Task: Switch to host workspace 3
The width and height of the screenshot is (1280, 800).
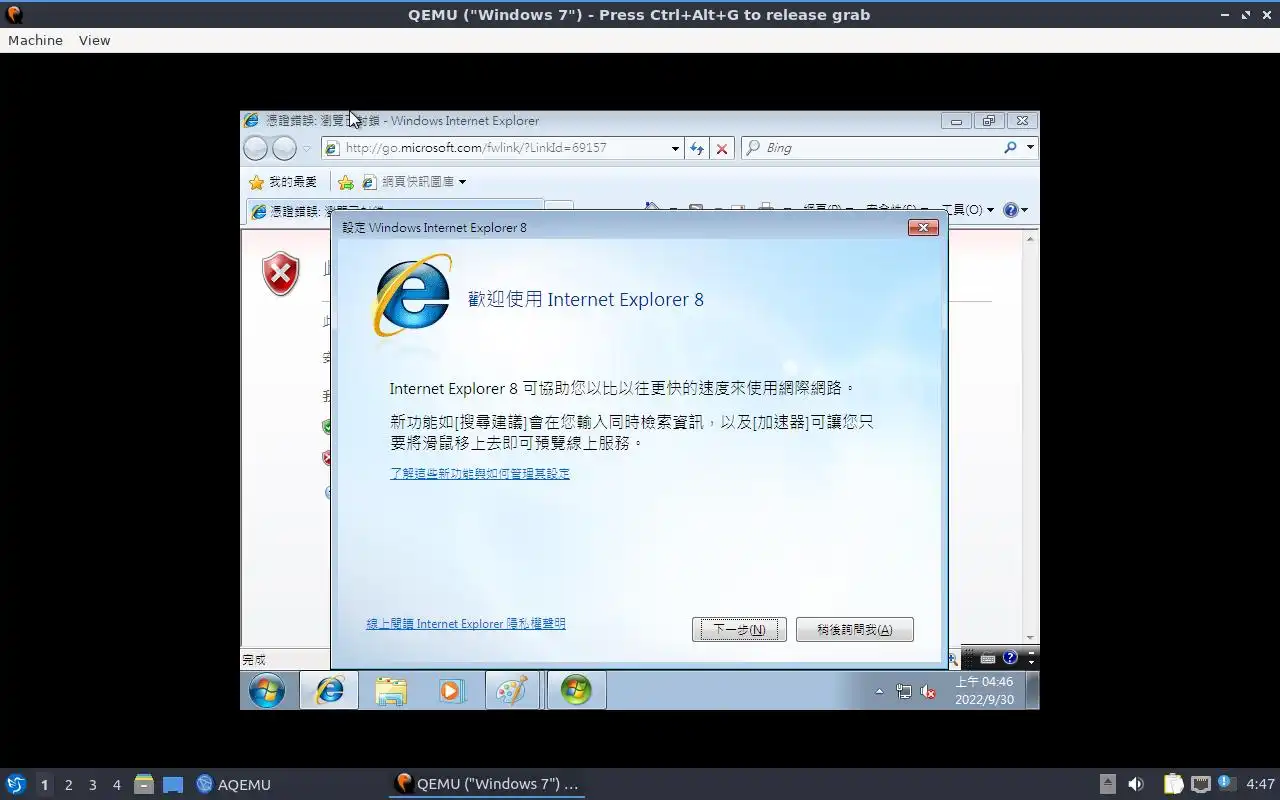Action: coord(92,785)
